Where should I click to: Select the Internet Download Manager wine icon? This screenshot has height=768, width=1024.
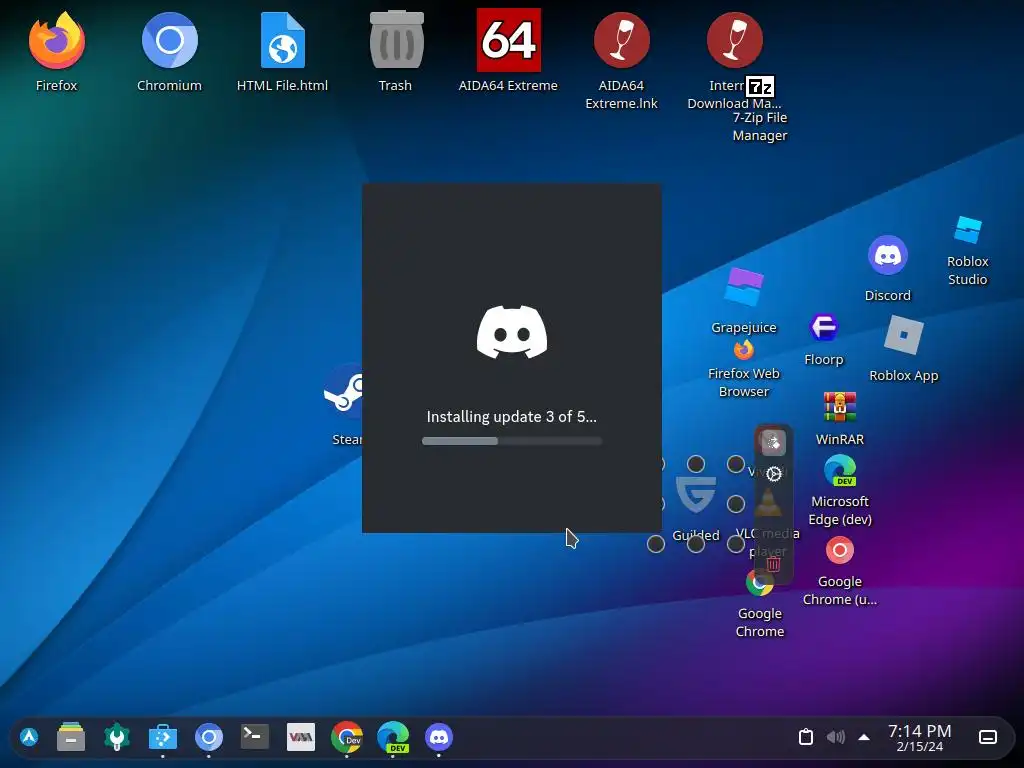click(x=735, y=40)
